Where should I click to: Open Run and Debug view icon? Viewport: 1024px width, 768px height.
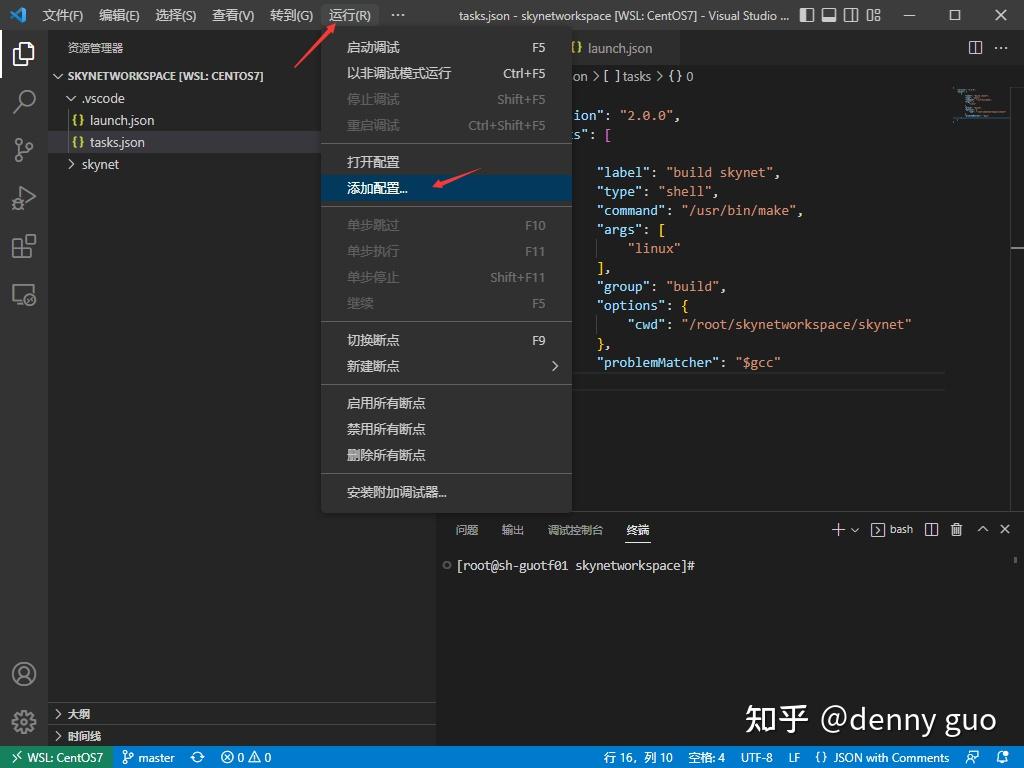pyautogui.click(x=24, y=198)
